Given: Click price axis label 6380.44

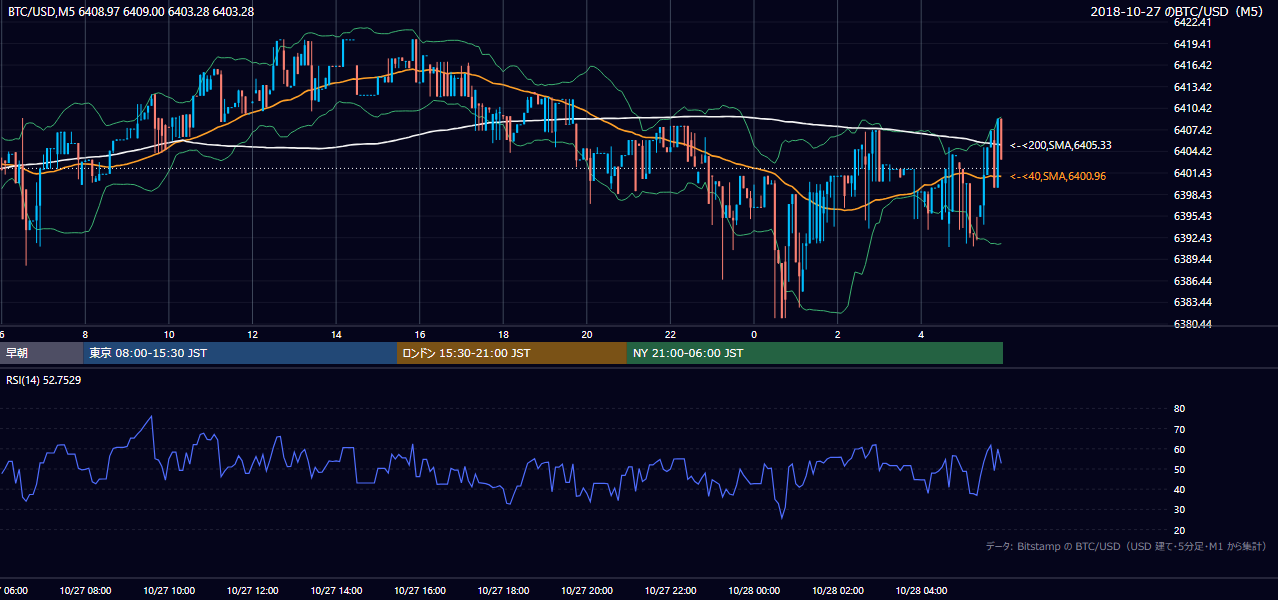Looking at the screenshot, I should (x=1193, y=324).
